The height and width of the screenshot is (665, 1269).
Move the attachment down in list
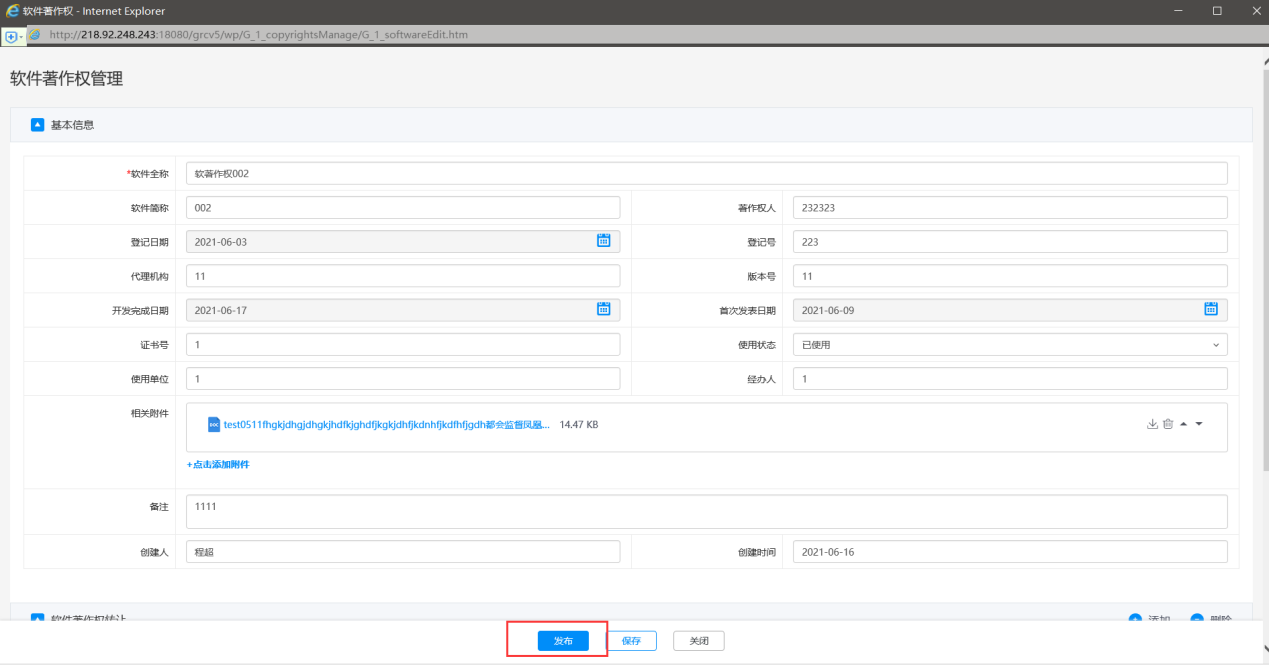[x=1199, y=424]
